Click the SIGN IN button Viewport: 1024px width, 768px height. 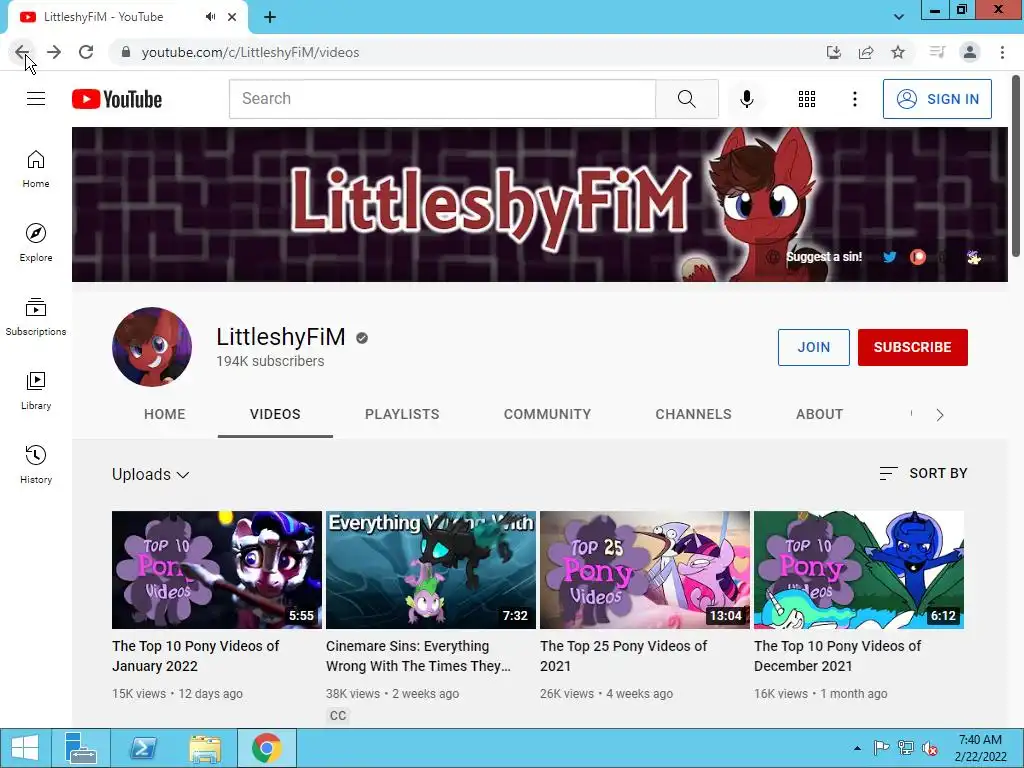[937, 99]
